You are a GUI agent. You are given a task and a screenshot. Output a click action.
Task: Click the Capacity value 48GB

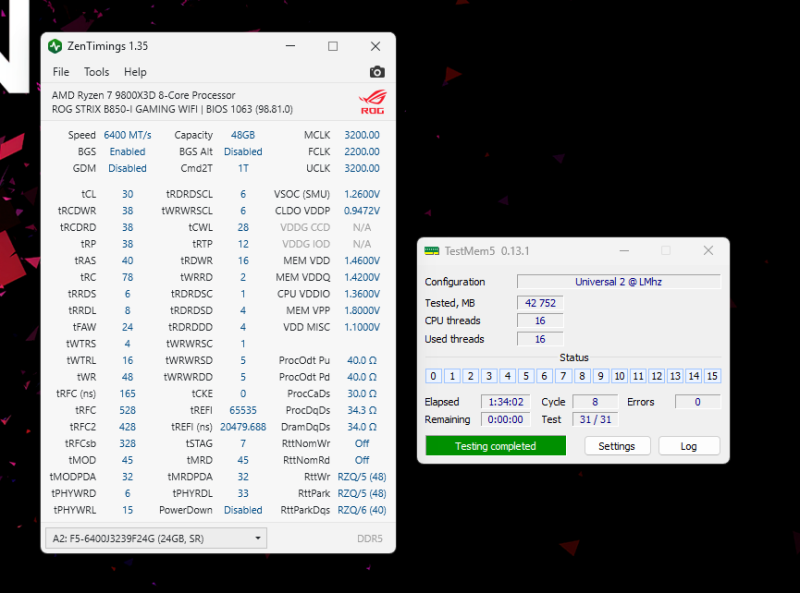tap(243, 135)
